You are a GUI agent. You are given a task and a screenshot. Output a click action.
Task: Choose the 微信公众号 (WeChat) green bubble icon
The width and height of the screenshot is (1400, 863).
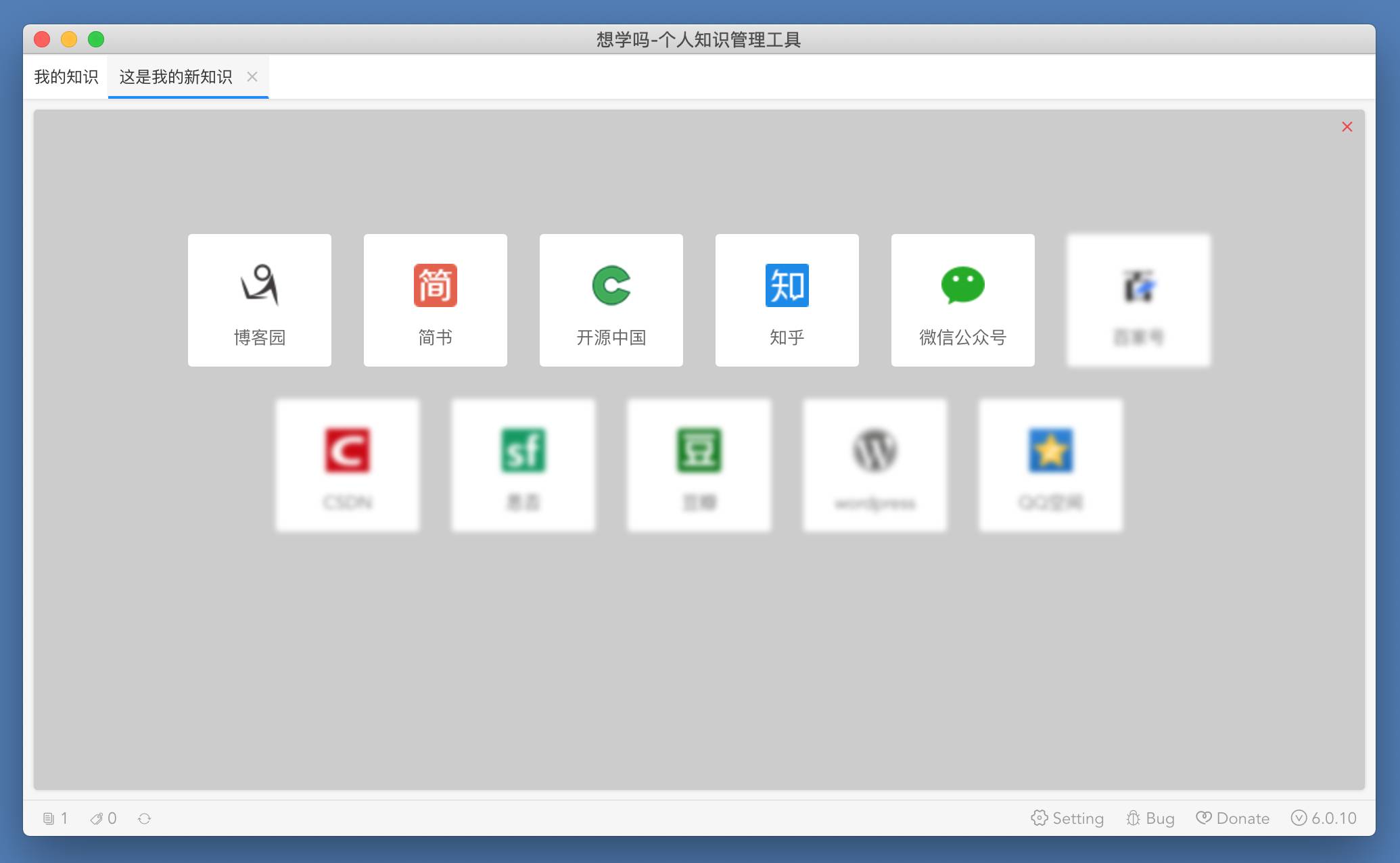tap(962, 285)
